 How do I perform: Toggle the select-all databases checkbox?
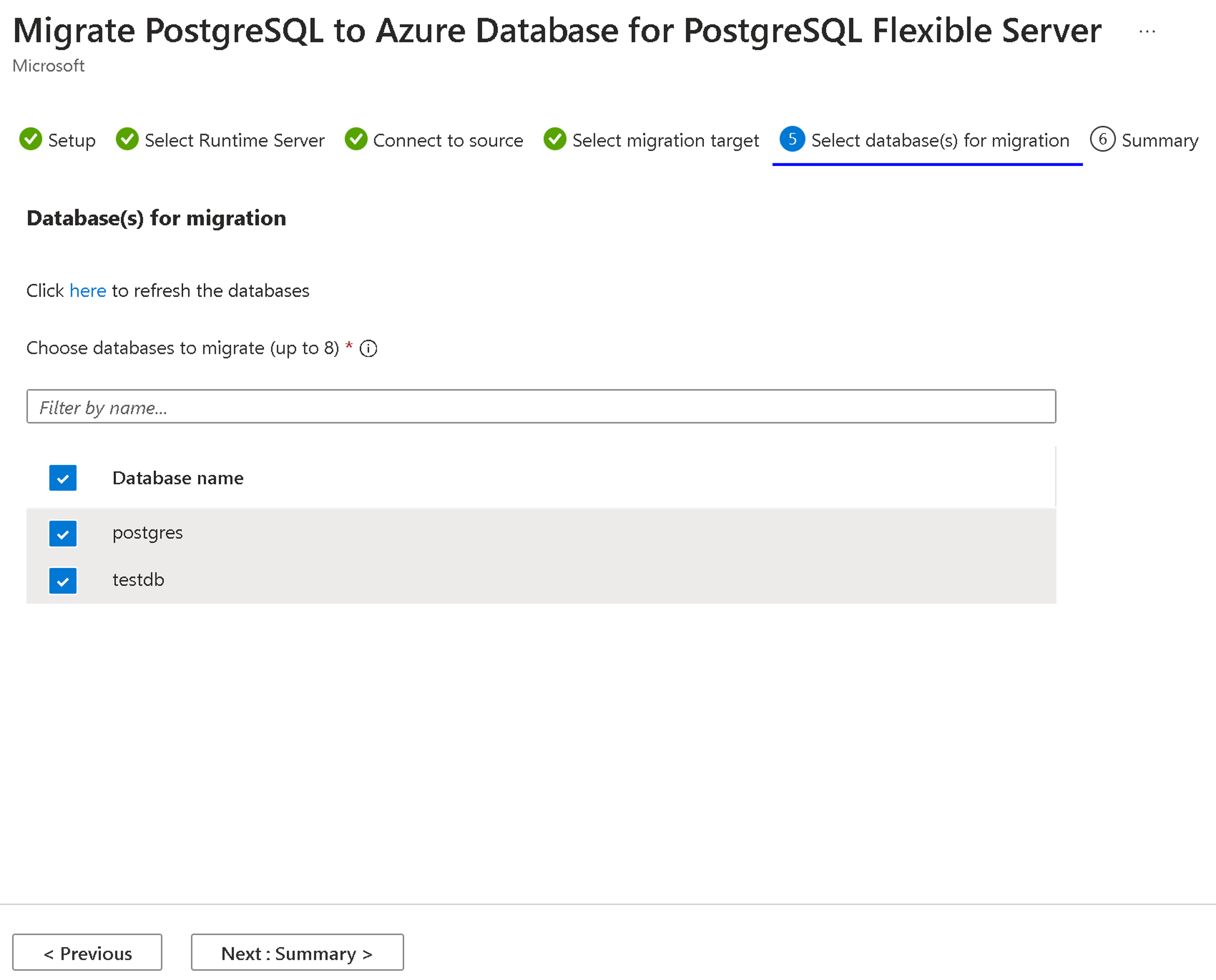(63, 477)
